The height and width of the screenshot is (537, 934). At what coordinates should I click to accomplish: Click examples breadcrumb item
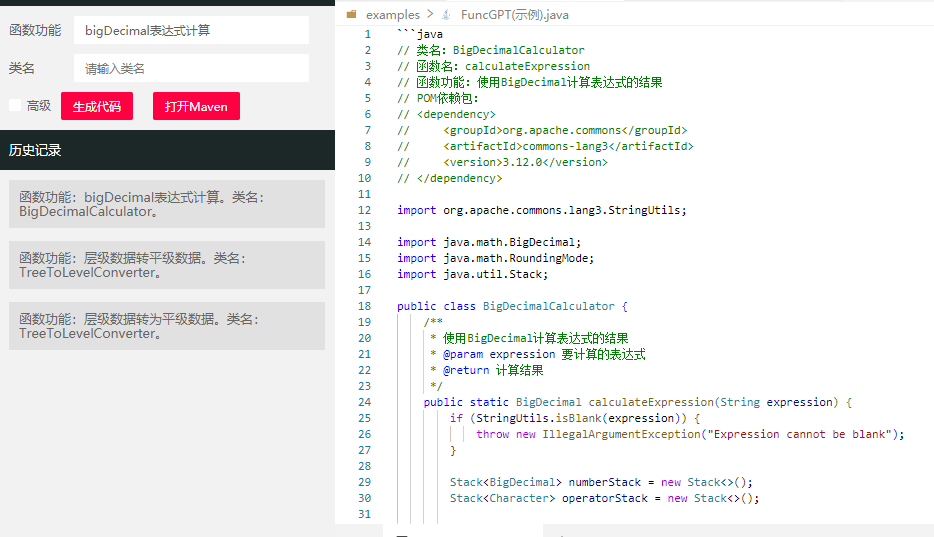[x=393, y=14]
